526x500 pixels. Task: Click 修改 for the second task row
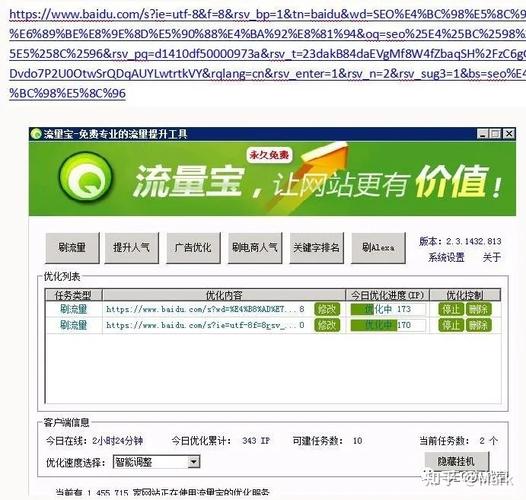(x=327, y=325)
